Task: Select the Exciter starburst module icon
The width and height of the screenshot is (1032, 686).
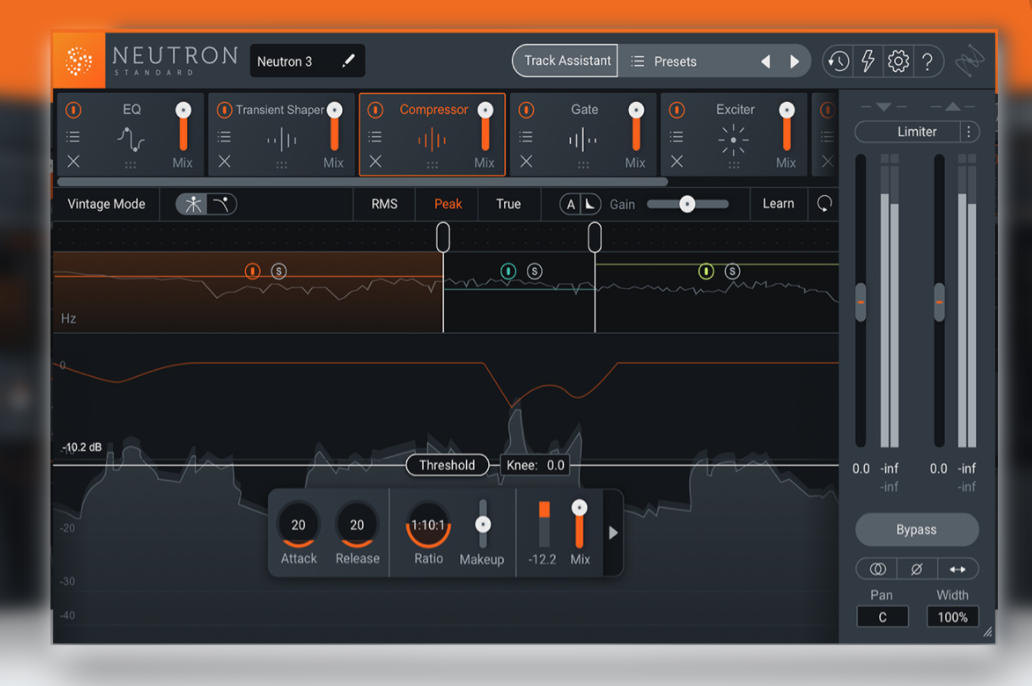Action: 733,140
